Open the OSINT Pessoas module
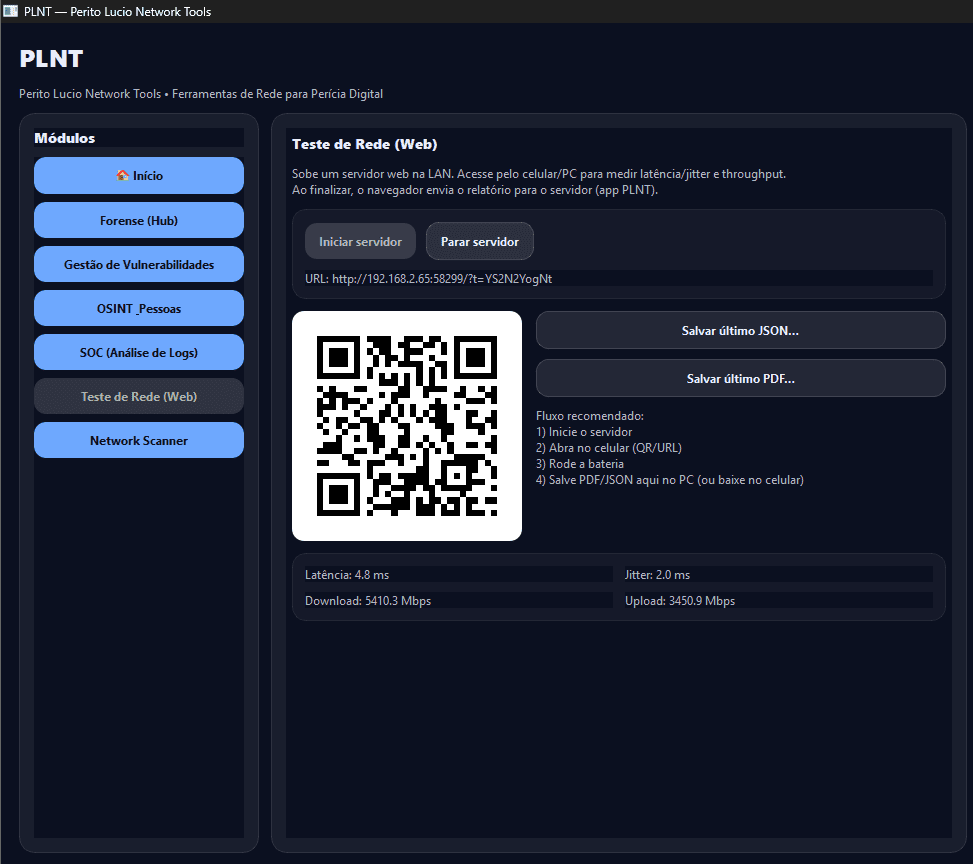 click(x=138, y=308)
